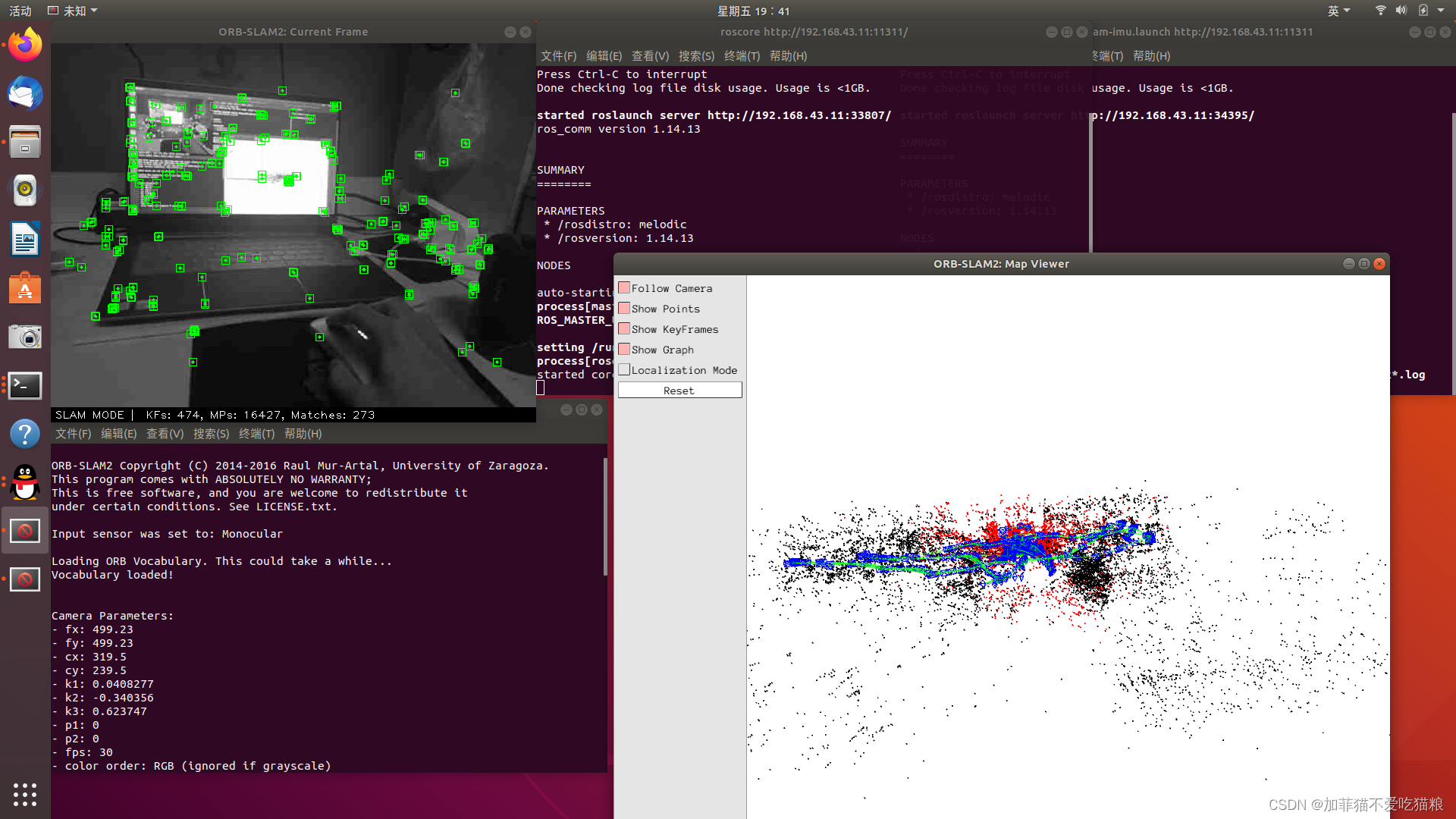The image size is (1456, 819).
Task: Open 编辑(E) menu in roscore terminal
Action: pos(604,56)
